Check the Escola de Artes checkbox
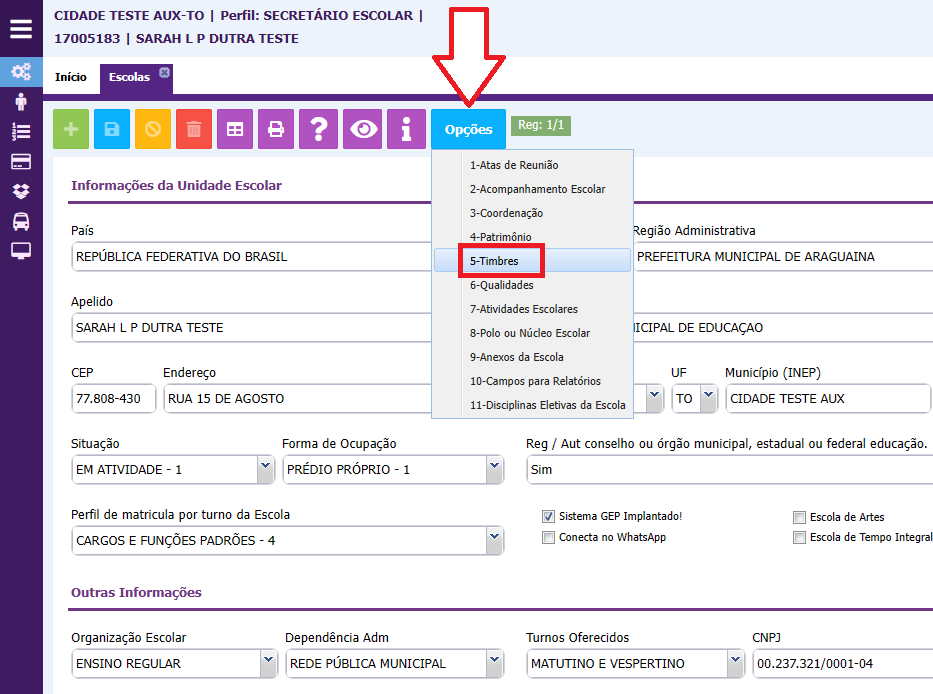This screenshot has width=933, height=694. (799, 518)
